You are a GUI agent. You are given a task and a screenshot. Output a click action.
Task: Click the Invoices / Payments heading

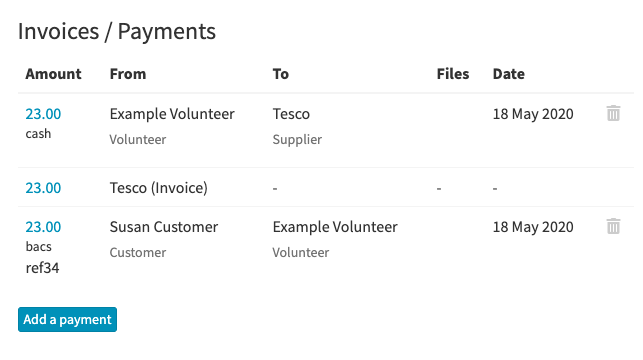pyautogui.click(x=117, y=32)
